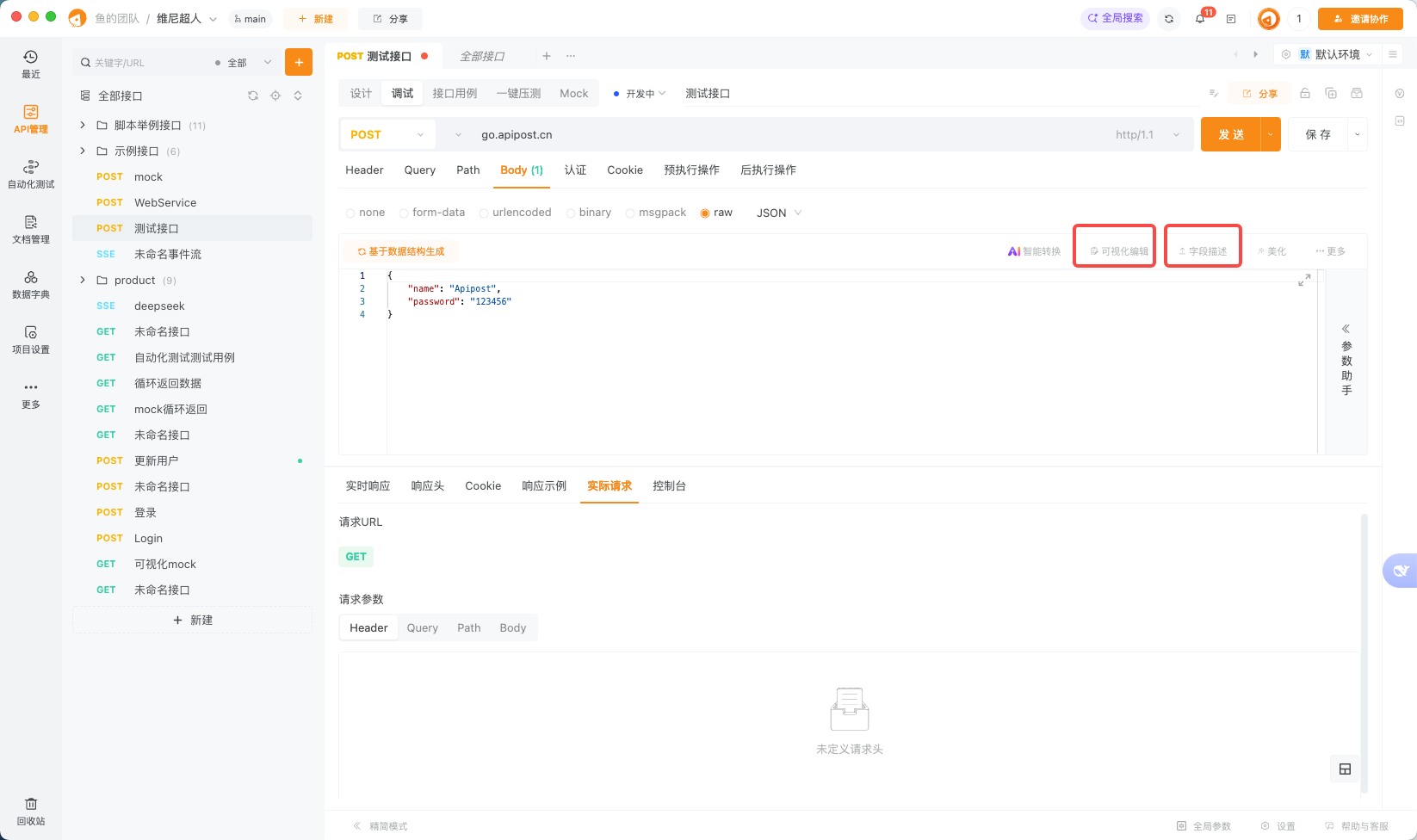
Task: Switch to the Mock tab
Action: [x=573, y=92]
